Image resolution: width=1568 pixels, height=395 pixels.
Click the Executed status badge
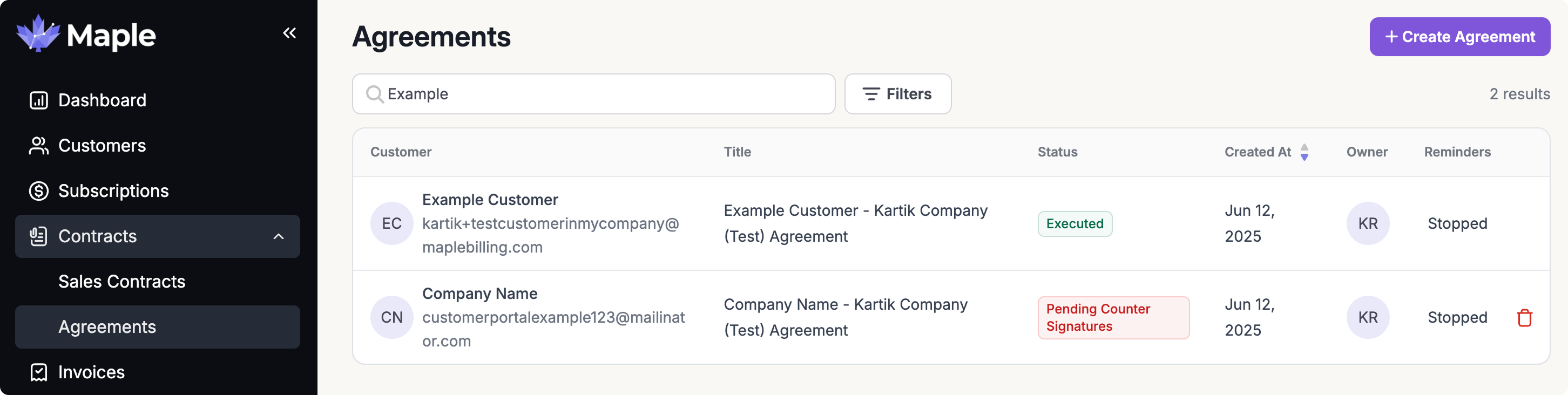pyautogui.click(x=1074, y=223)
